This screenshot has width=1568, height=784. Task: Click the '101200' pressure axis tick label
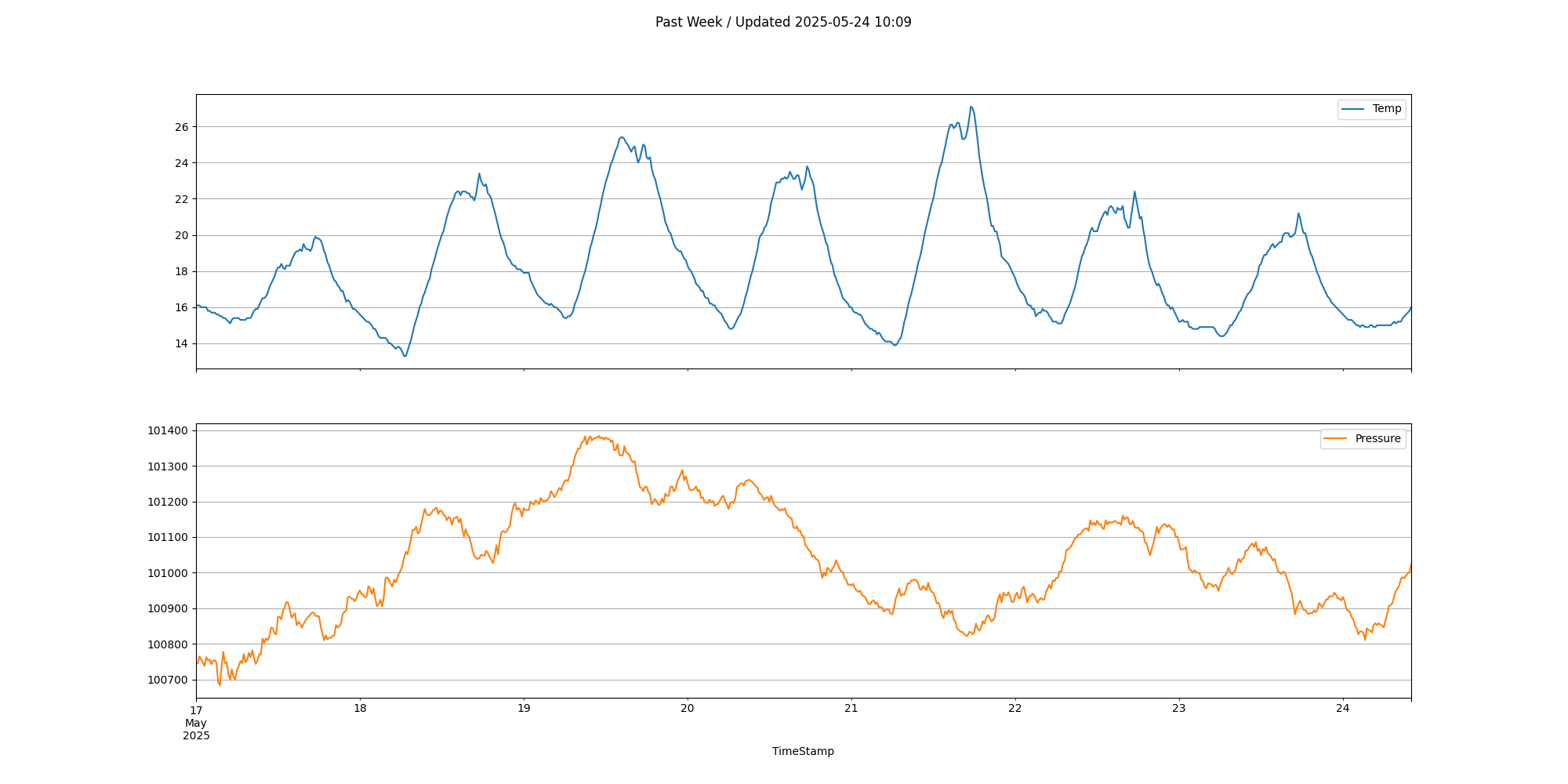coord(169,502)
